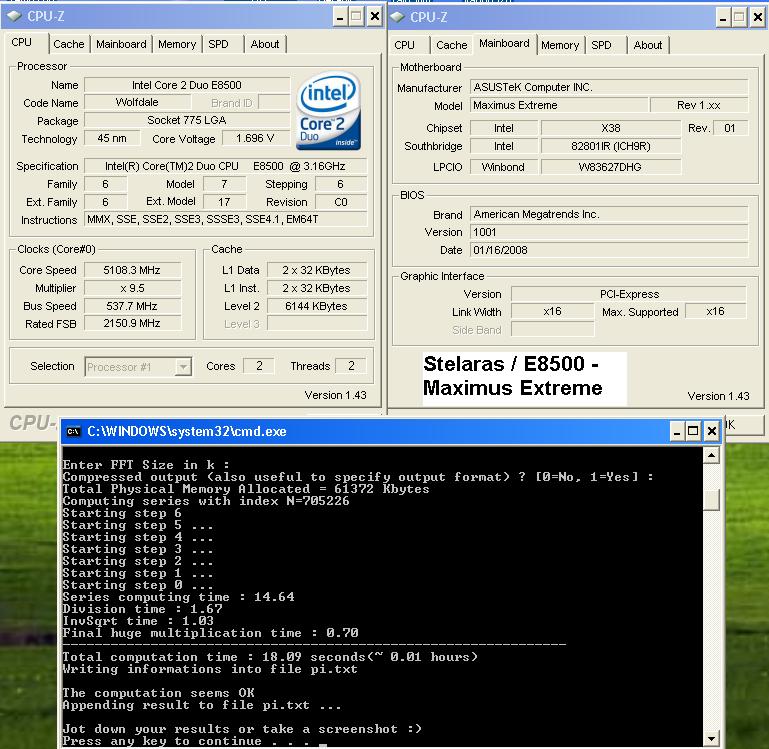This screenshot has width=769, height=749.
Task: Maximize the cmd.exe window
Action: click(x=693, y=432)
